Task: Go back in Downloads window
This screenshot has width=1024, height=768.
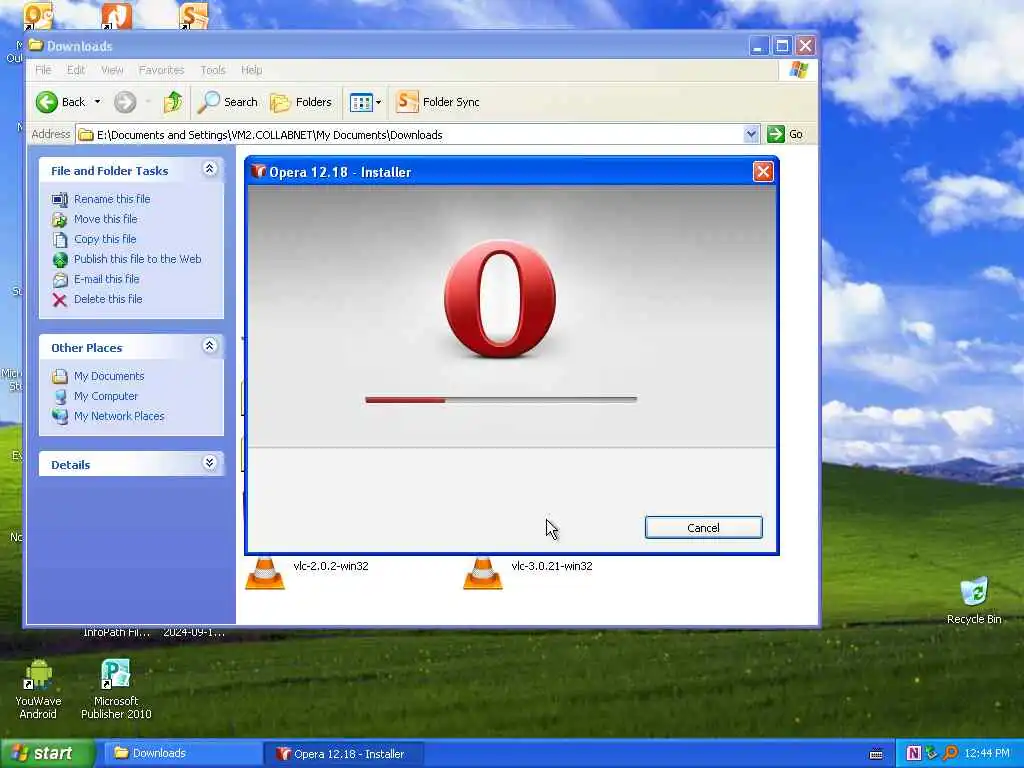Action: click(61, 102)
